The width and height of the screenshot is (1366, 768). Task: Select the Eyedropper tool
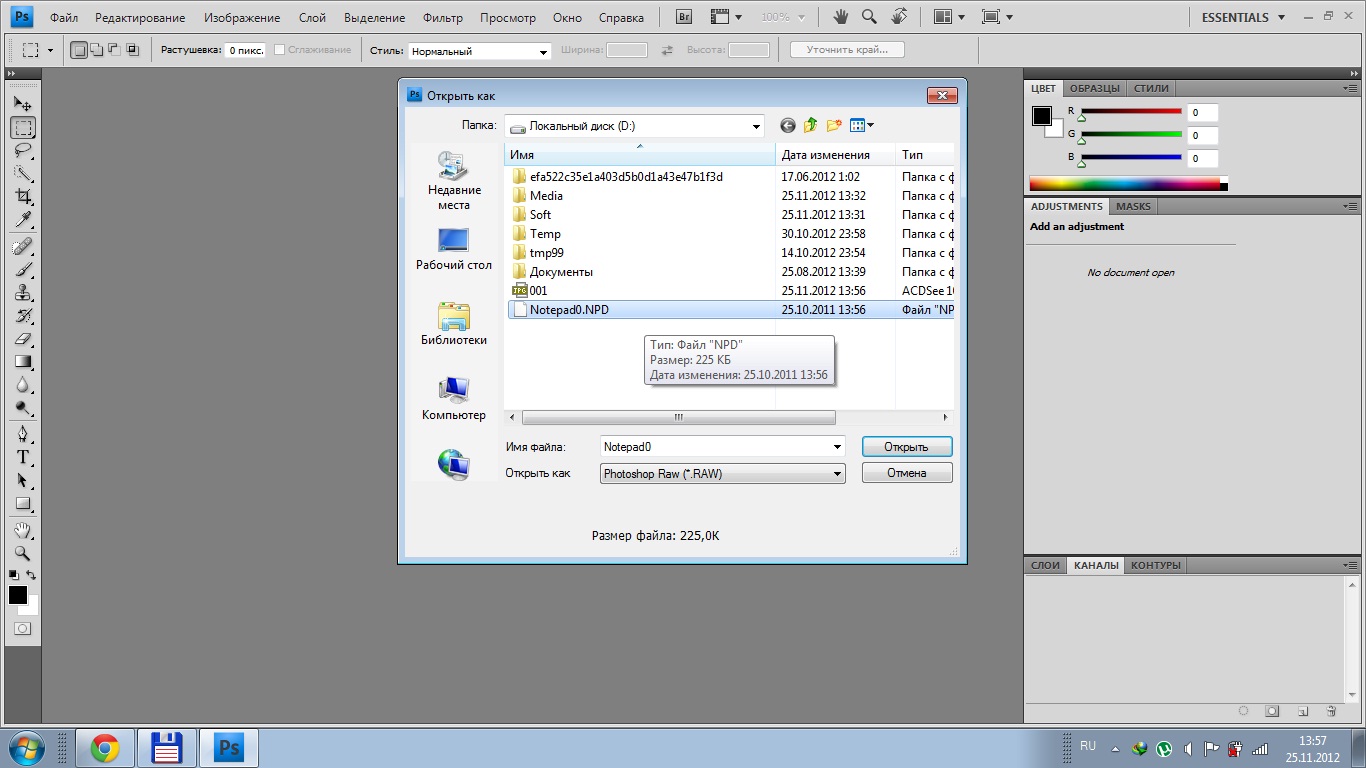(x=23, y=220)
